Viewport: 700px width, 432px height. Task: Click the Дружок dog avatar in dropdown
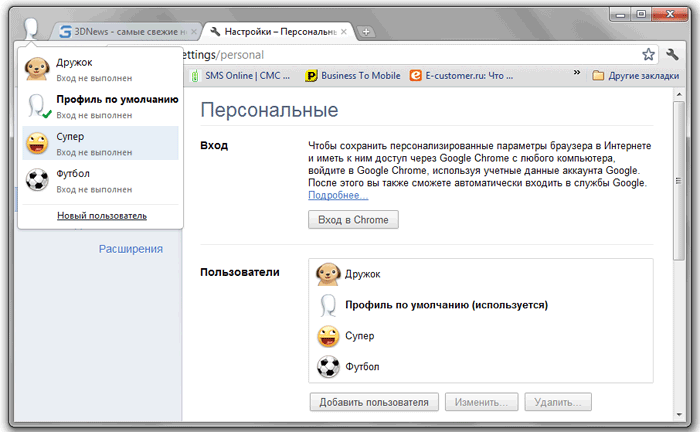37,69
